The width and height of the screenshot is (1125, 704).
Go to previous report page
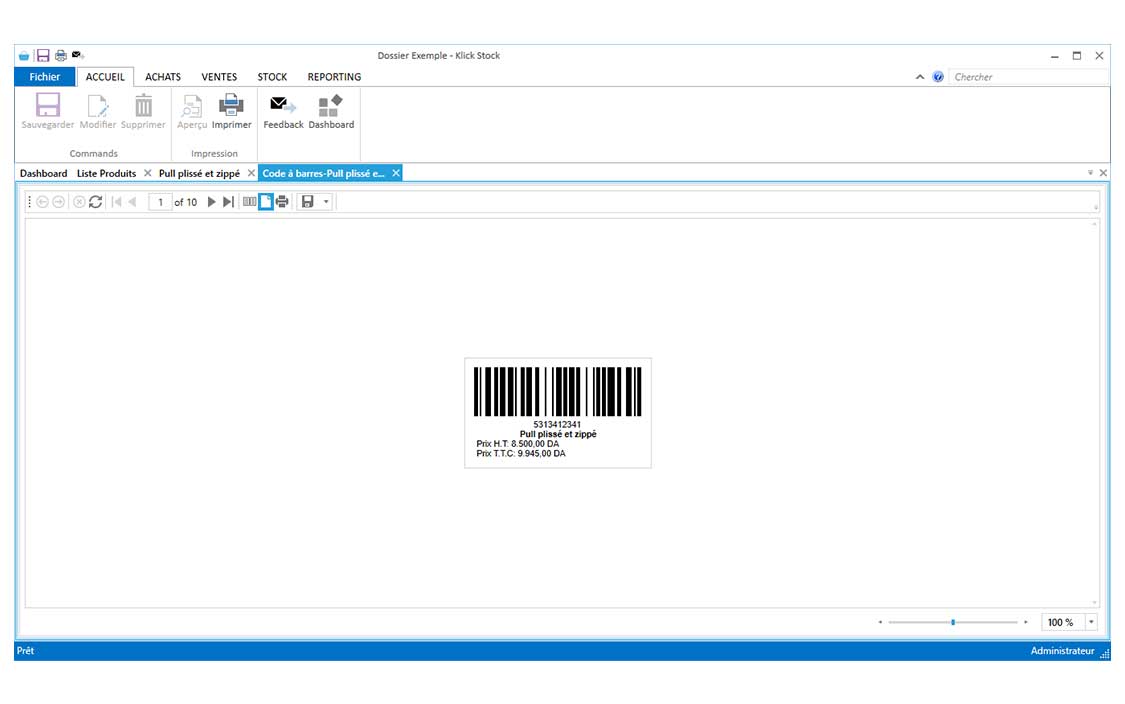pos(132,202)
